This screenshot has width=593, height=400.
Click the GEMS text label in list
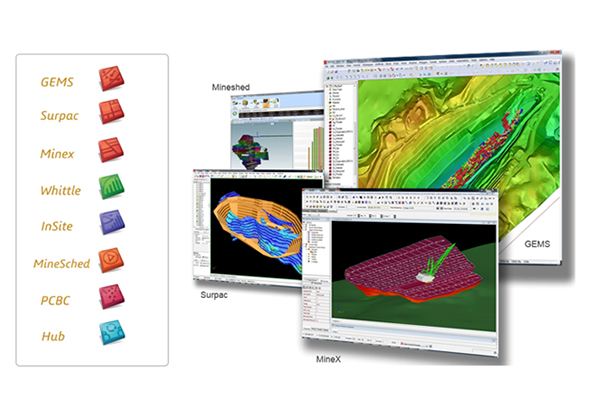click(57, 82)
